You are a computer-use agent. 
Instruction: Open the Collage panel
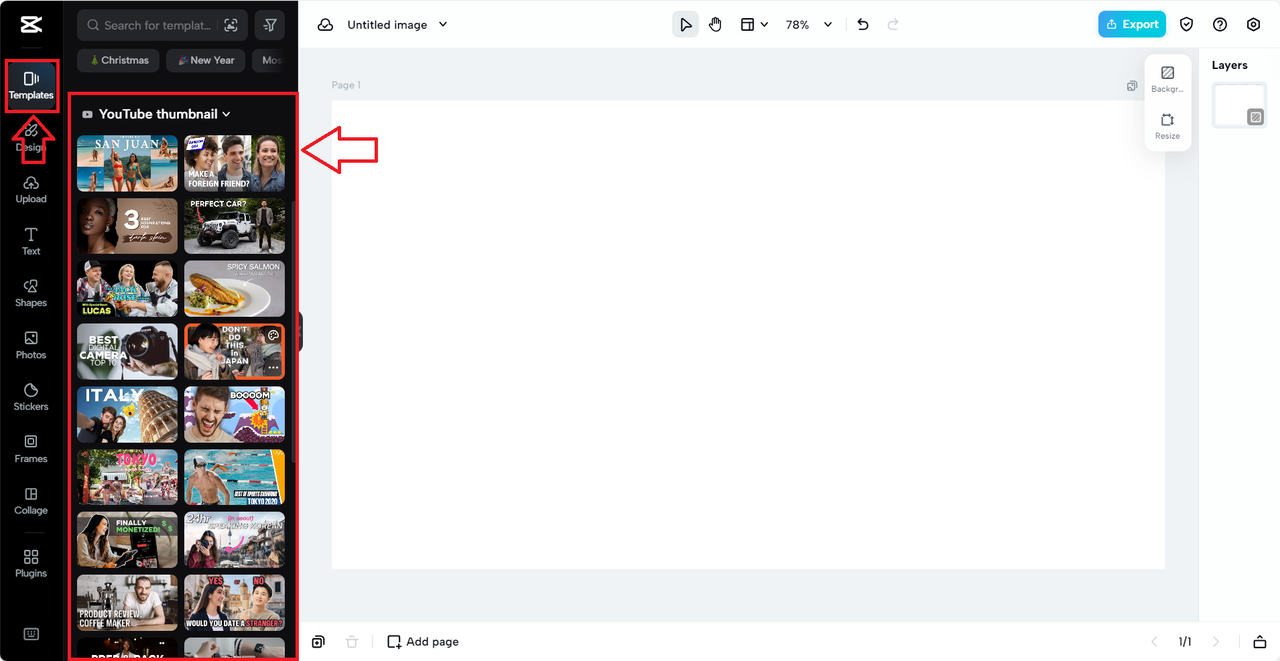click(31, 501)
